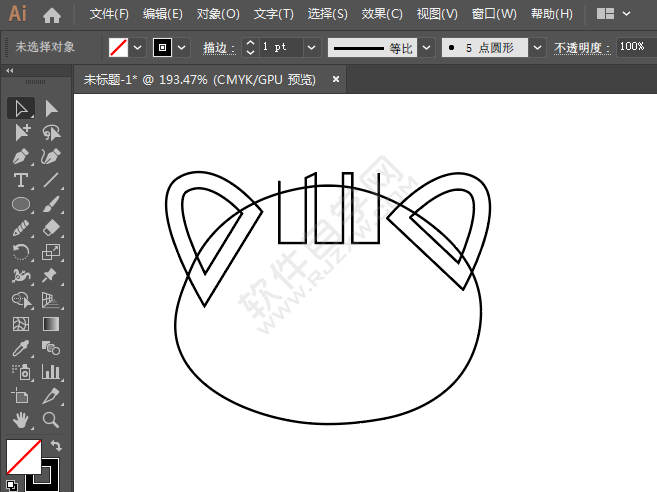Select the Ellipse tool

[21, 205]
